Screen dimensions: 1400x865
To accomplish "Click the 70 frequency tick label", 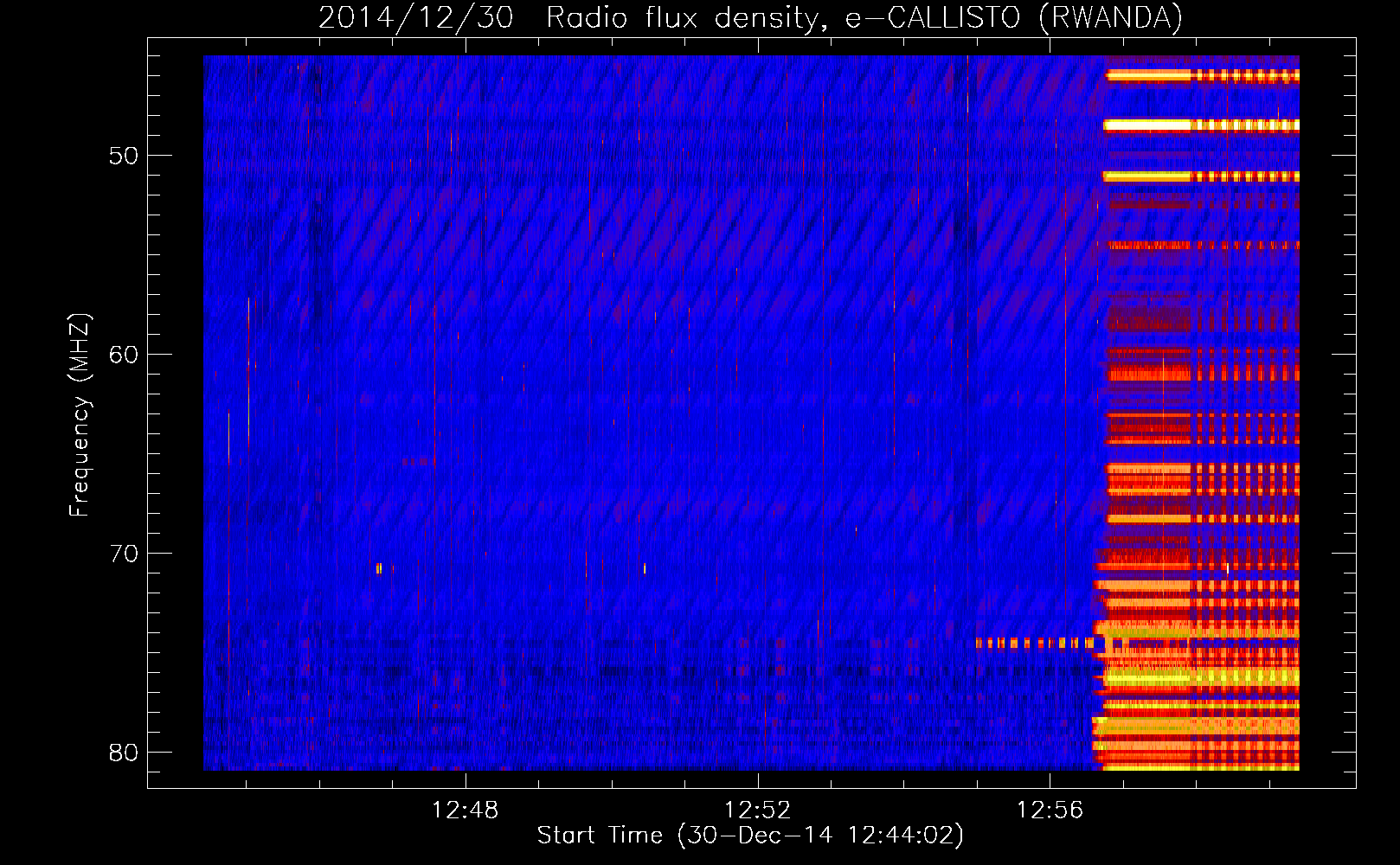I will coord(125,554).
